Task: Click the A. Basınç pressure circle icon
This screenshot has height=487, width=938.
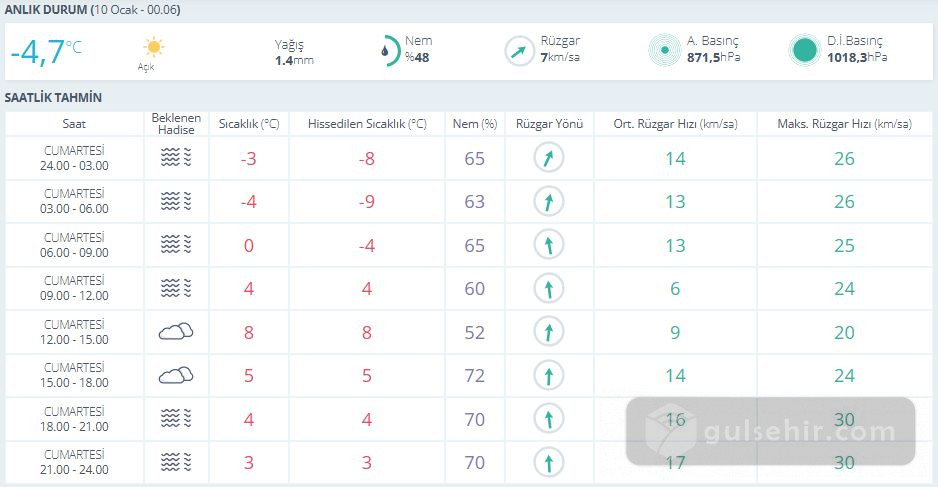Action: [664, 50]
